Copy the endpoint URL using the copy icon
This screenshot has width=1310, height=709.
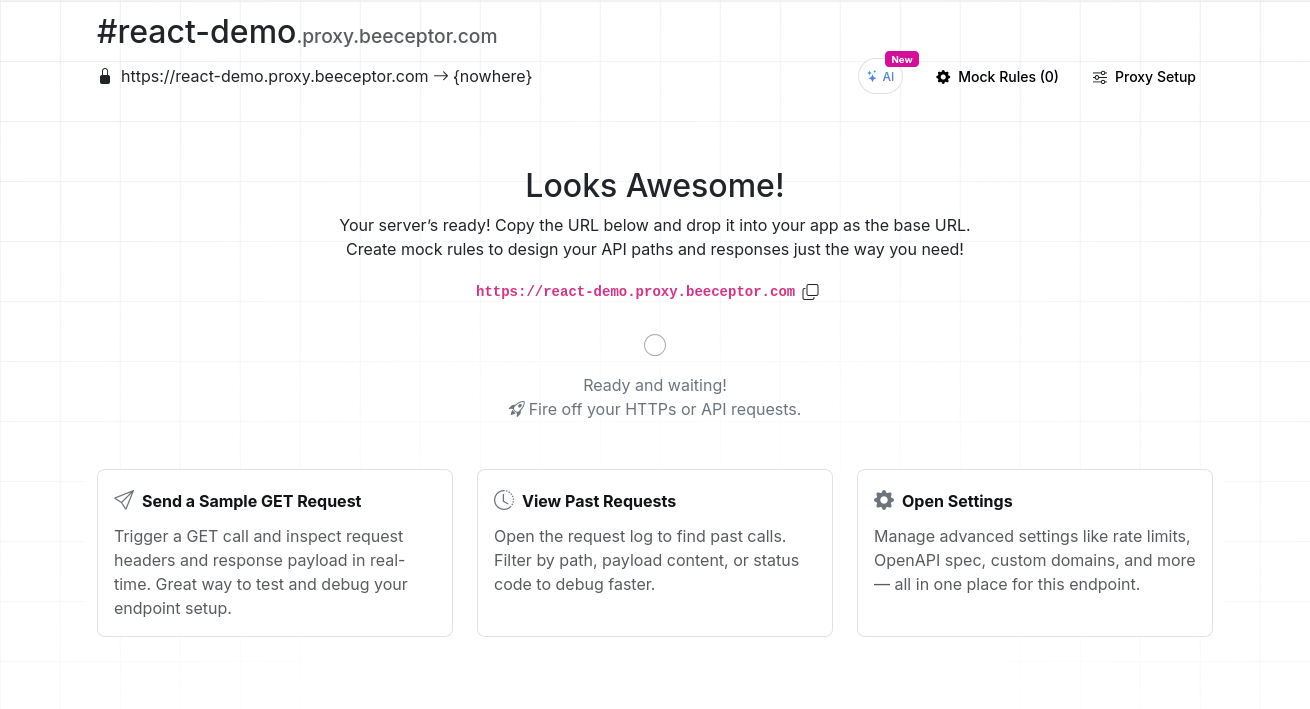pyautogui.click(x=810, y=291)
